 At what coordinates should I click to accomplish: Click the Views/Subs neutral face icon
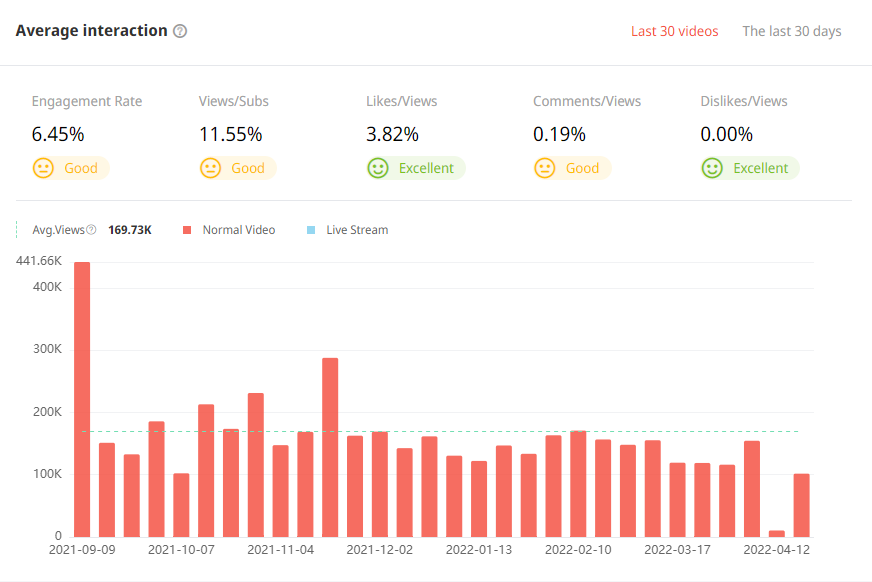(x=210, y=168)
